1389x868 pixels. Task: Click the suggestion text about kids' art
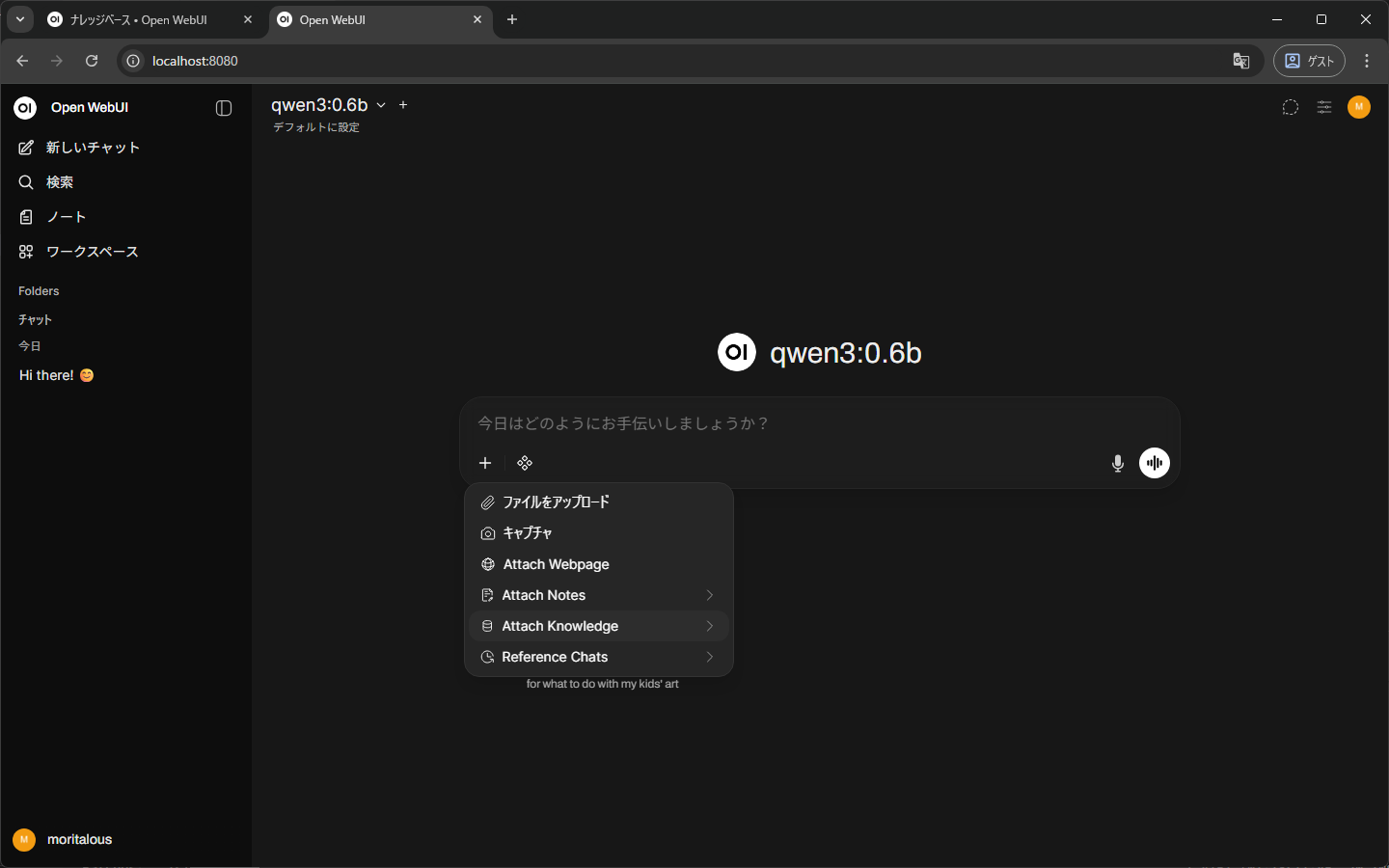(x=603, y=684)
